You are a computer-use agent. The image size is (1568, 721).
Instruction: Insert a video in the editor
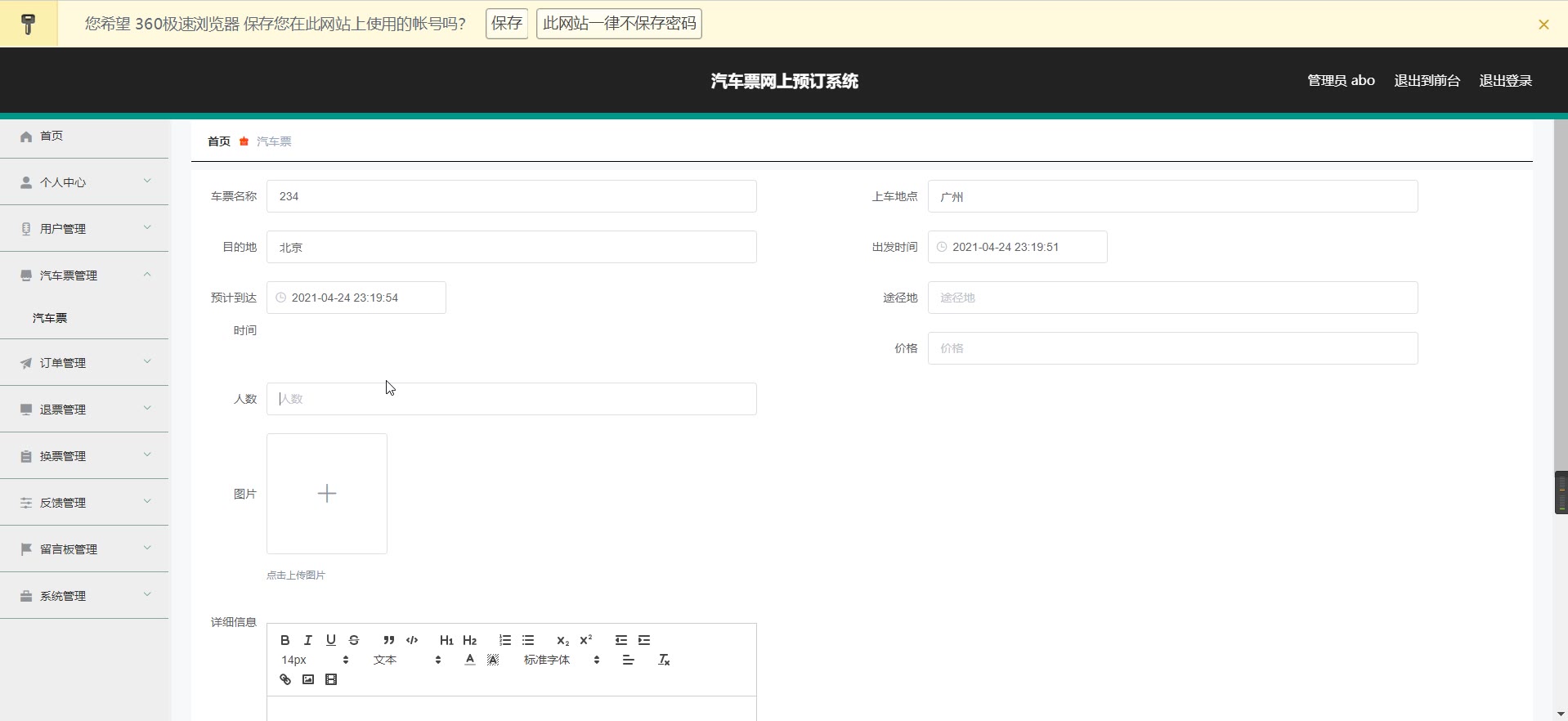tap(330, 679)
